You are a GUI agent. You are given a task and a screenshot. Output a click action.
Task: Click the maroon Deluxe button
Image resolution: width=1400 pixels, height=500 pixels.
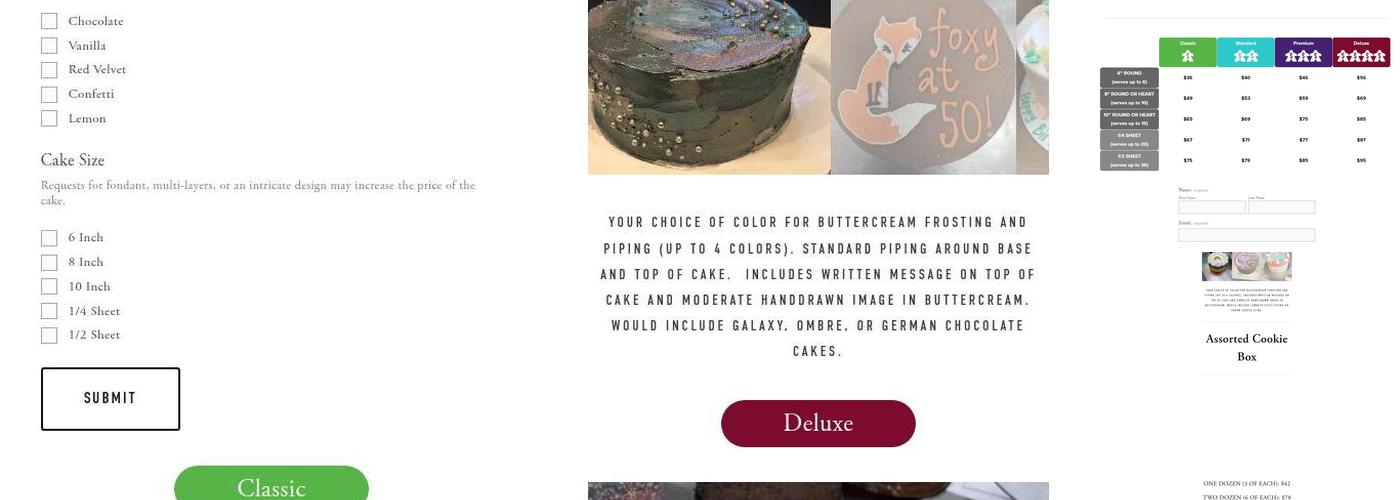[x=818, y=423]
